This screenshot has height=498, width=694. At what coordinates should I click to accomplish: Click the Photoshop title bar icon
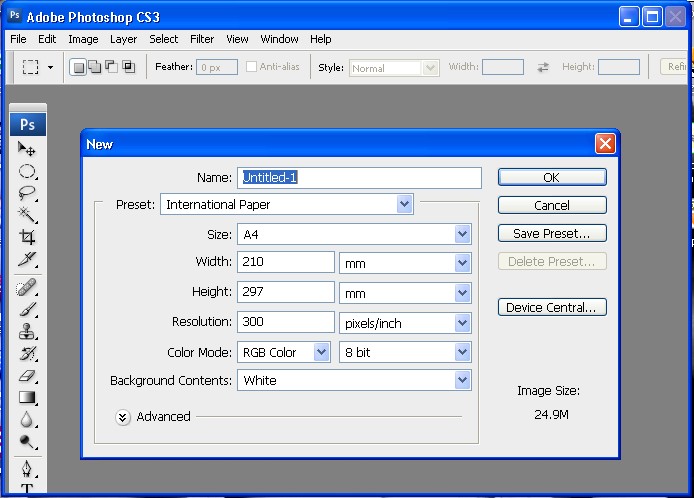[15, 16]
